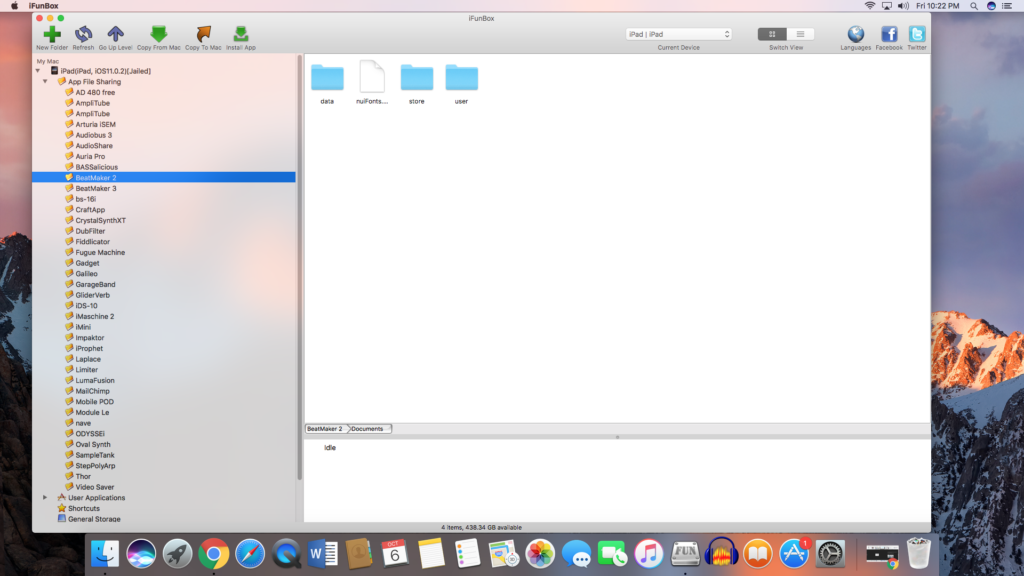Collapse the iPad device tree node
This screenshot has height=576, width=1024.
pyautogui.click(x=38, y=71)
